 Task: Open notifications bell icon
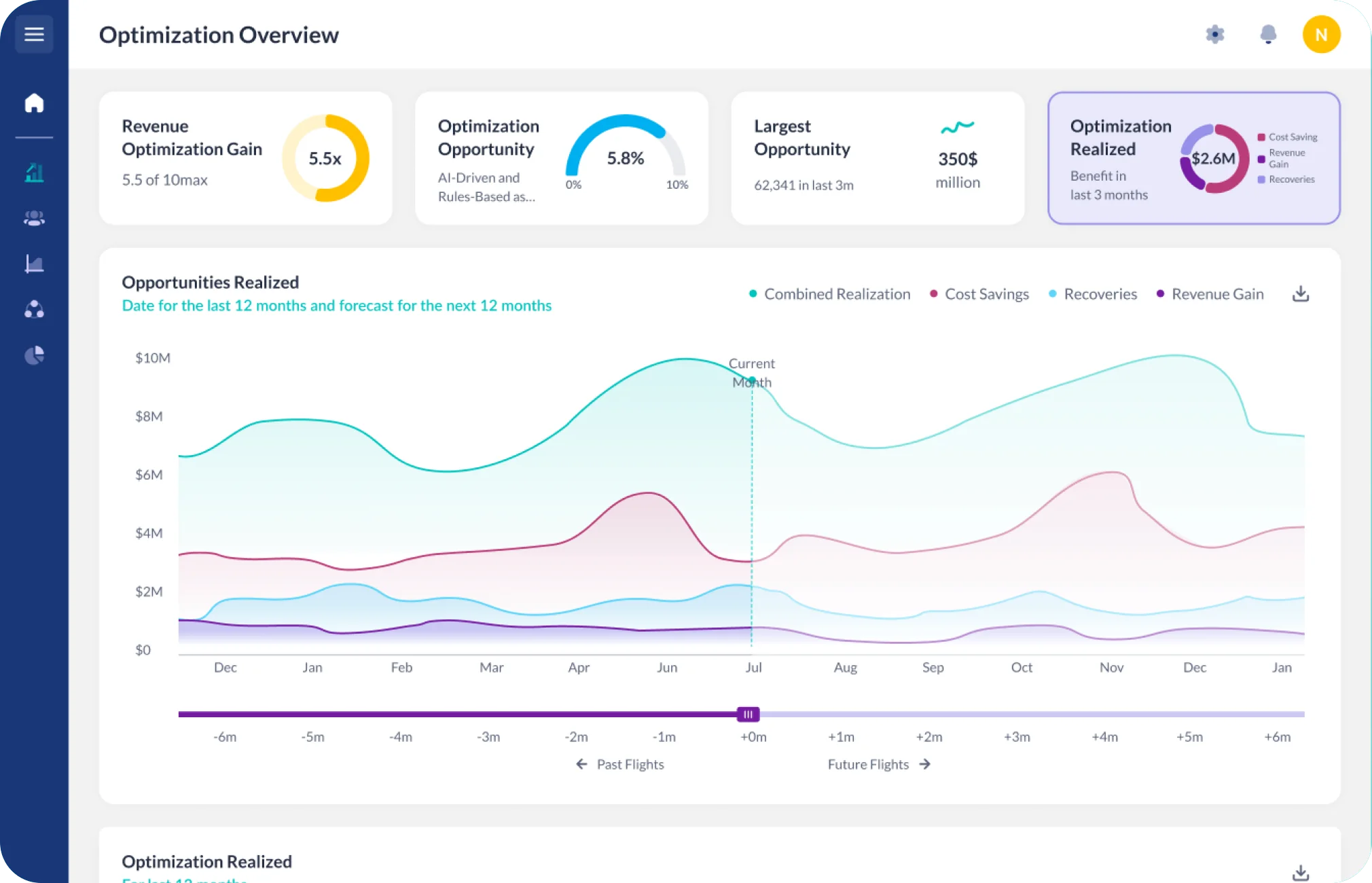coord(1268,34)
